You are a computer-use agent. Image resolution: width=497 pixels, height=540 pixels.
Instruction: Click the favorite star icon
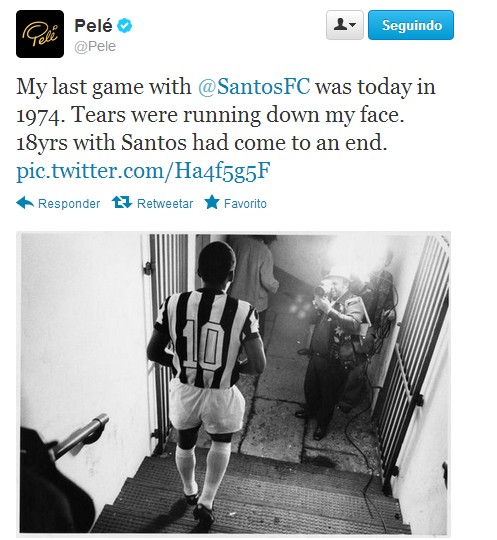click(x=212, y=202)
